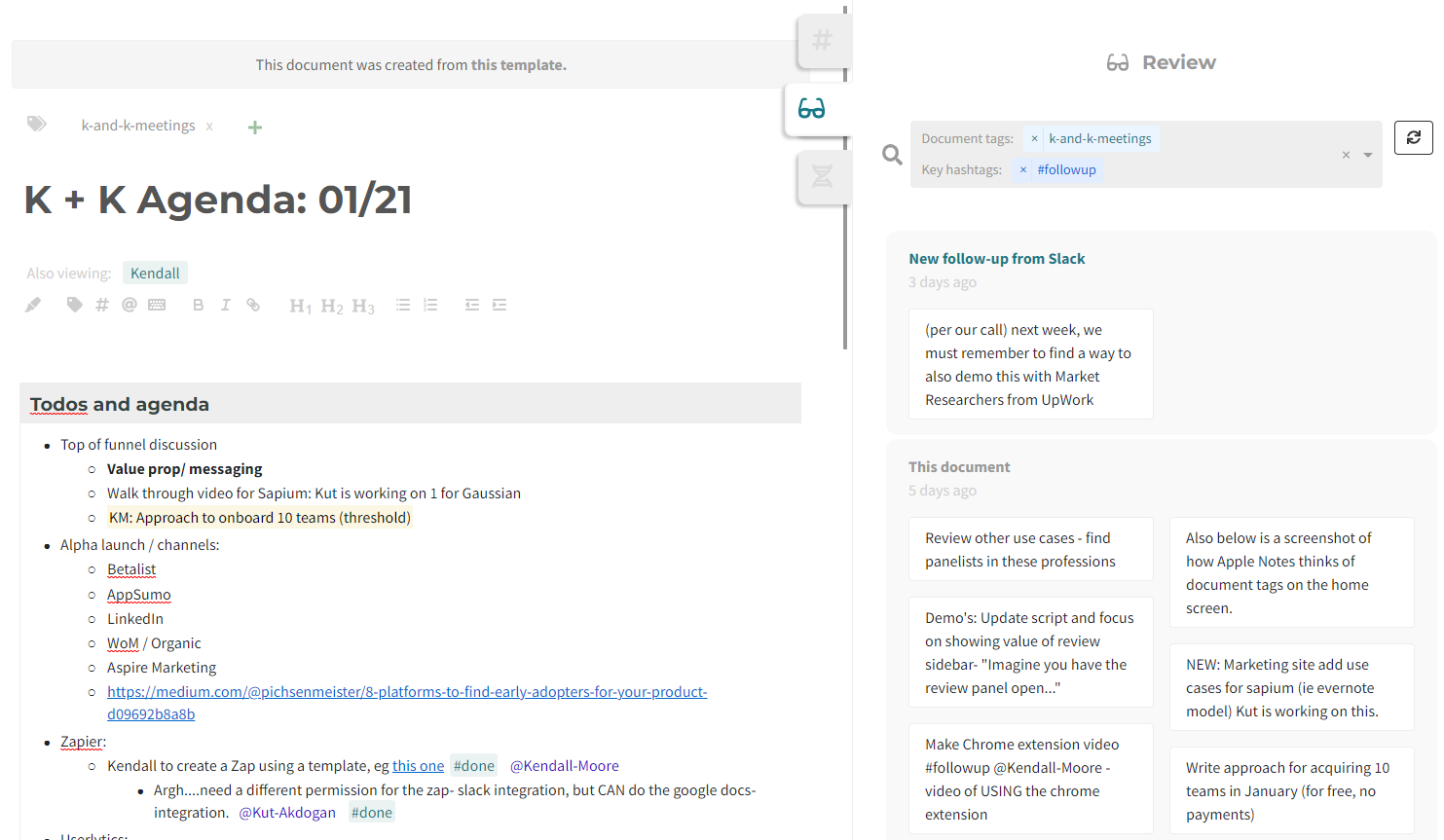The image size is (1444, 840).
Task: Insert a link with the chain icon
Action: (253, 305)
